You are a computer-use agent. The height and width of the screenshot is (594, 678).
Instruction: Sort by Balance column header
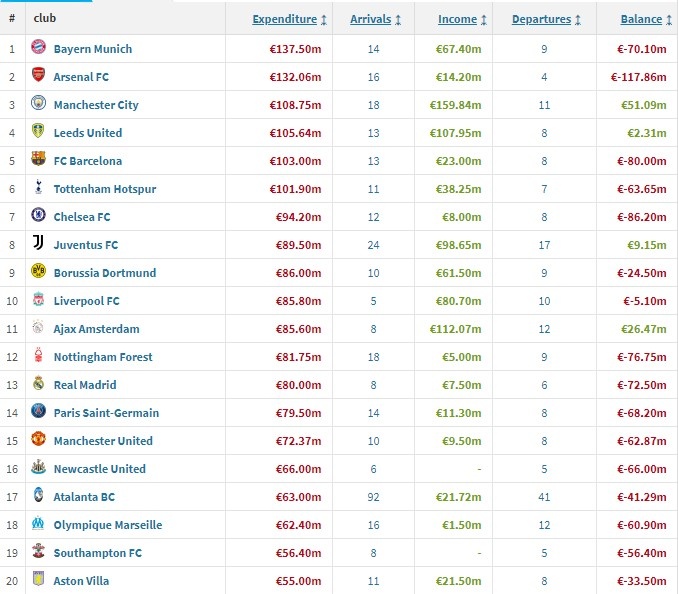[641, 19]
